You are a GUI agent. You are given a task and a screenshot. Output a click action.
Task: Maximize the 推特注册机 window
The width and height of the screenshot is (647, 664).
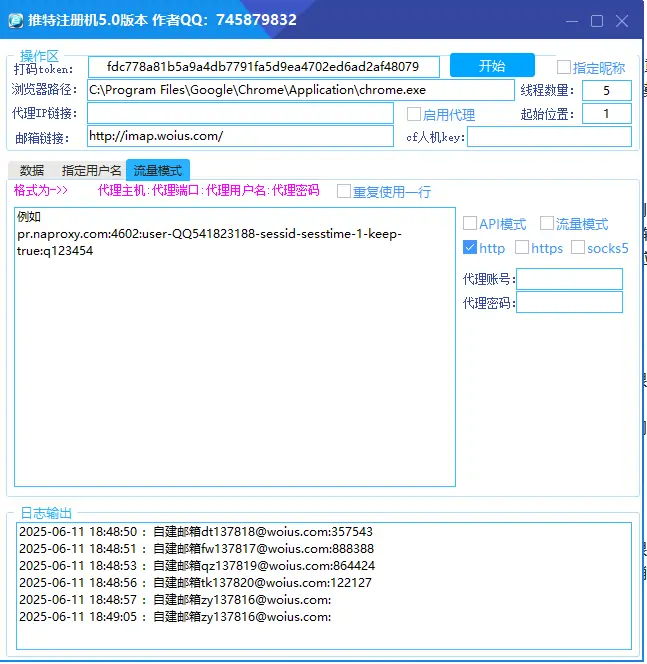597,20
